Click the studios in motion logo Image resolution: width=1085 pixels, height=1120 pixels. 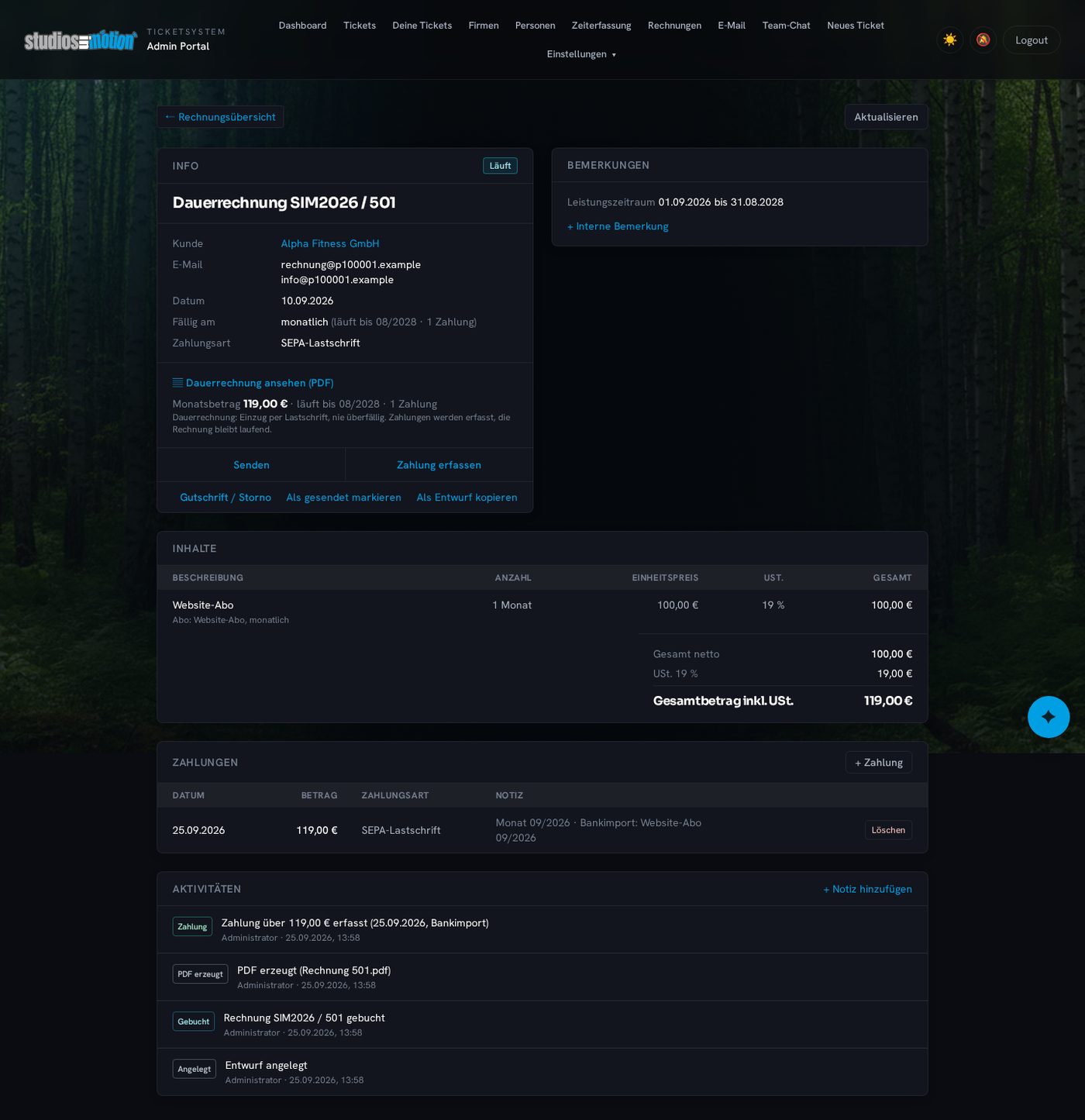(x=81, y=40)
